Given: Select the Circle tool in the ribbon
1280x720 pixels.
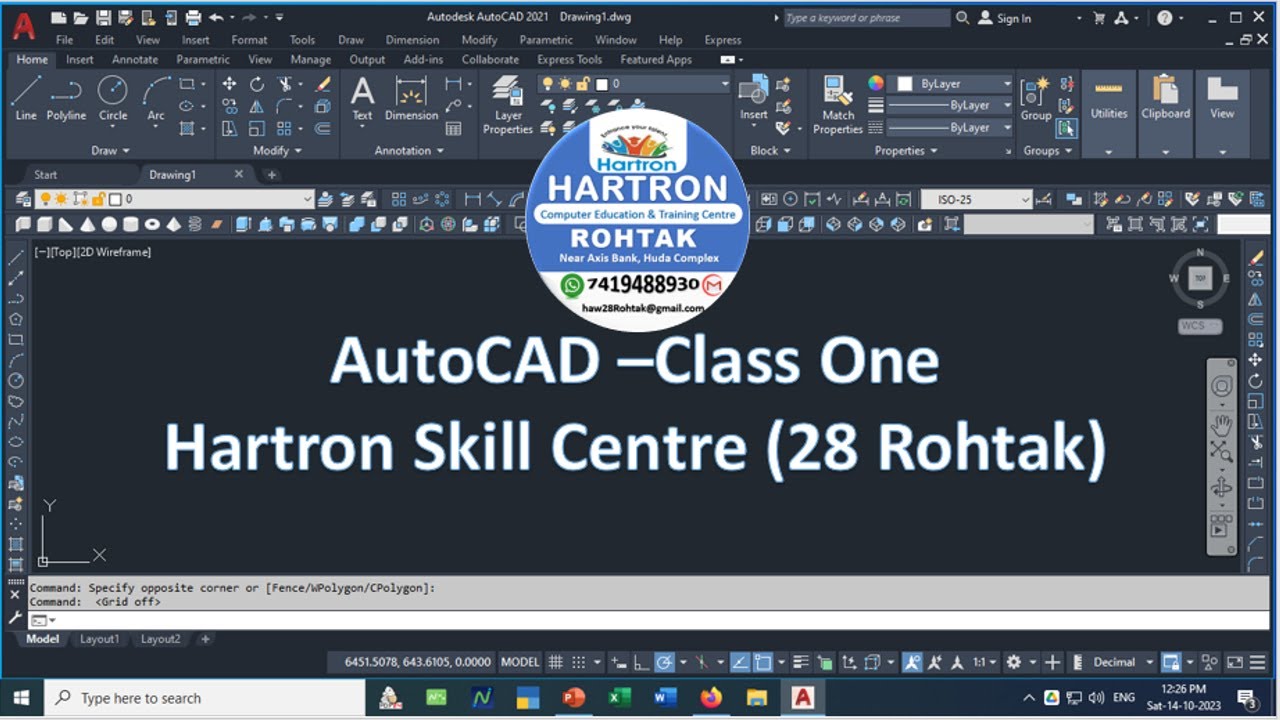Looking at the screenshot, I should pos(112,98).
